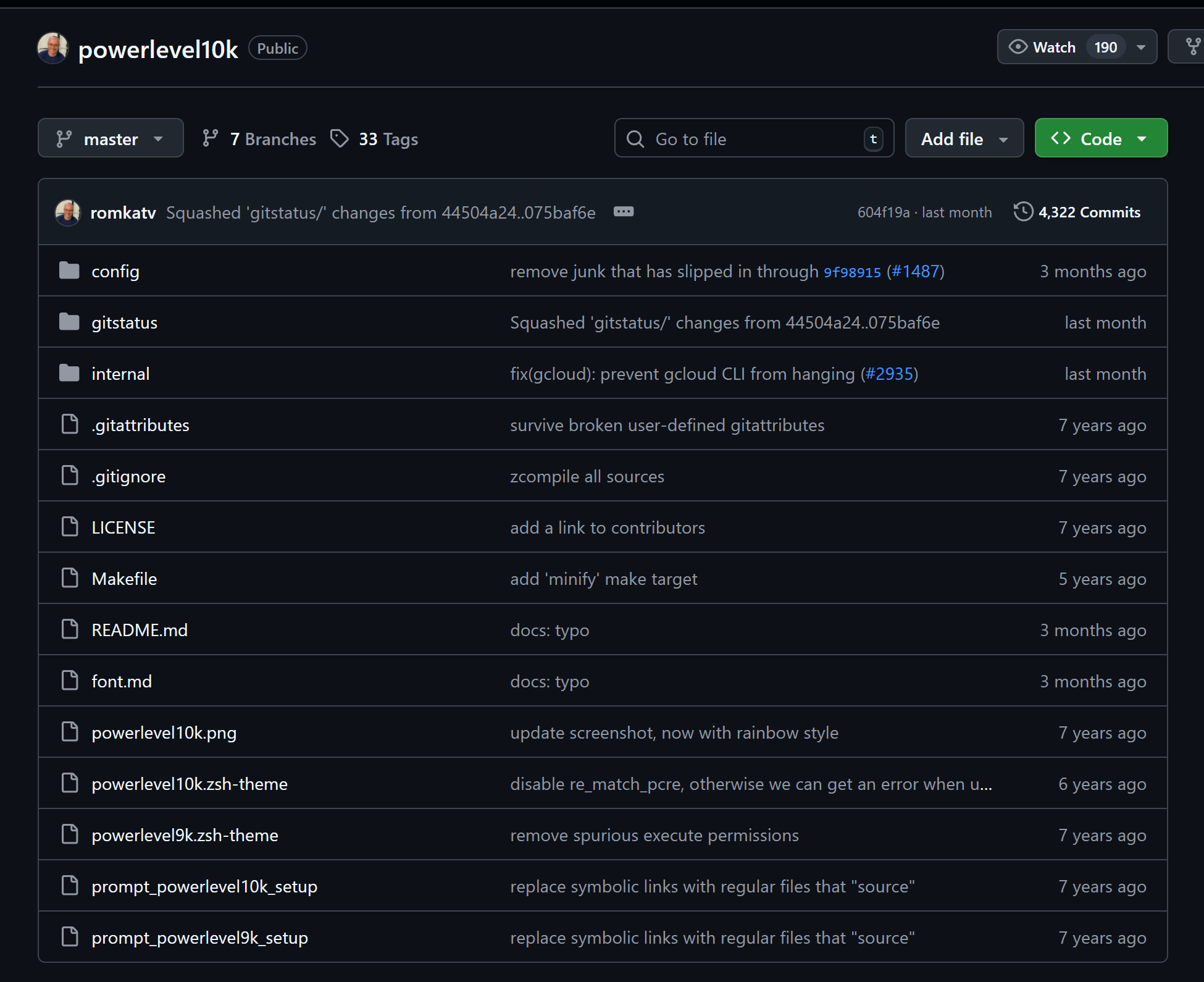This screenshot has height=982, width=1204.
Task: Expand the commit message ellipsis
Action: click(x=624, y=212)
